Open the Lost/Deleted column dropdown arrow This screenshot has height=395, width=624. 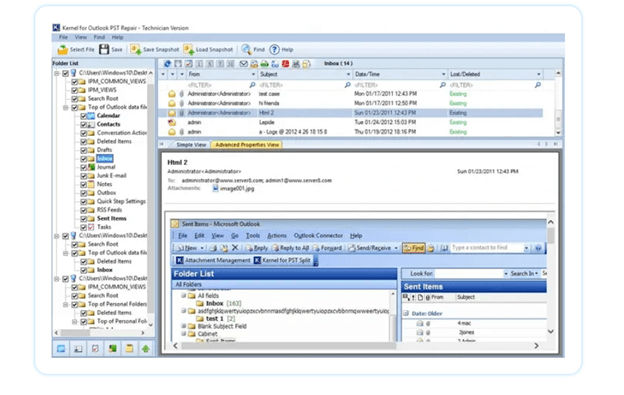[538, 74]
